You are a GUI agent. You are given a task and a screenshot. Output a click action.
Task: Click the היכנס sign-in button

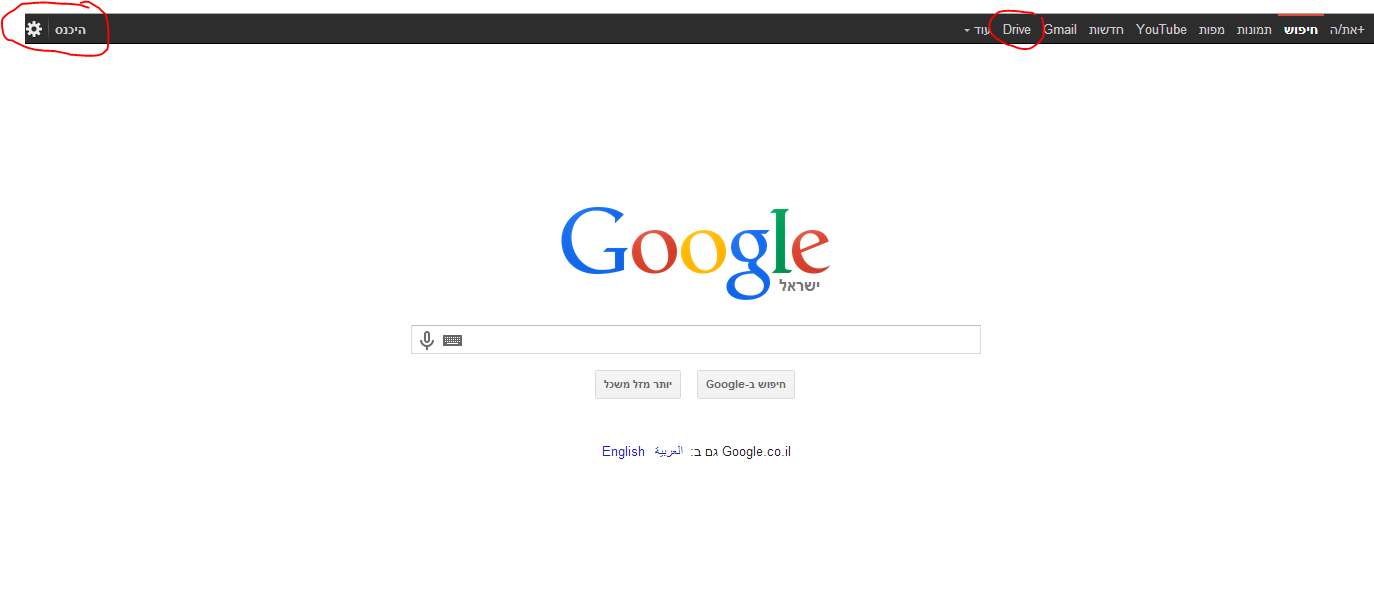point(70,30)
